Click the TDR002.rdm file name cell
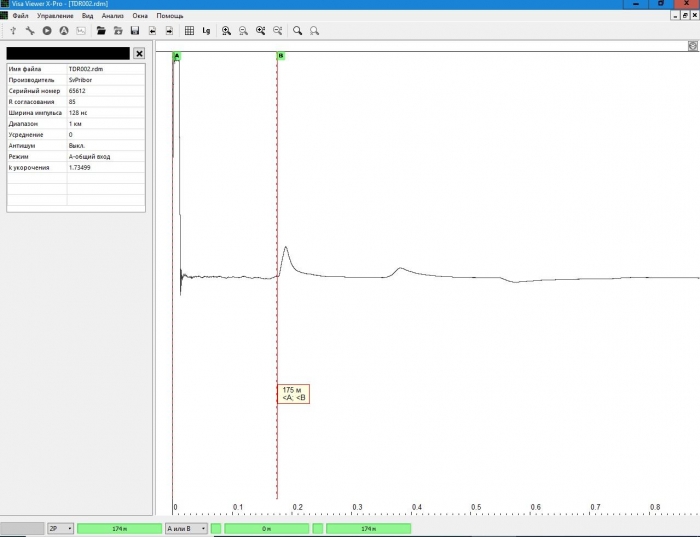Screen dimensions: 700x537 point(106,69)
